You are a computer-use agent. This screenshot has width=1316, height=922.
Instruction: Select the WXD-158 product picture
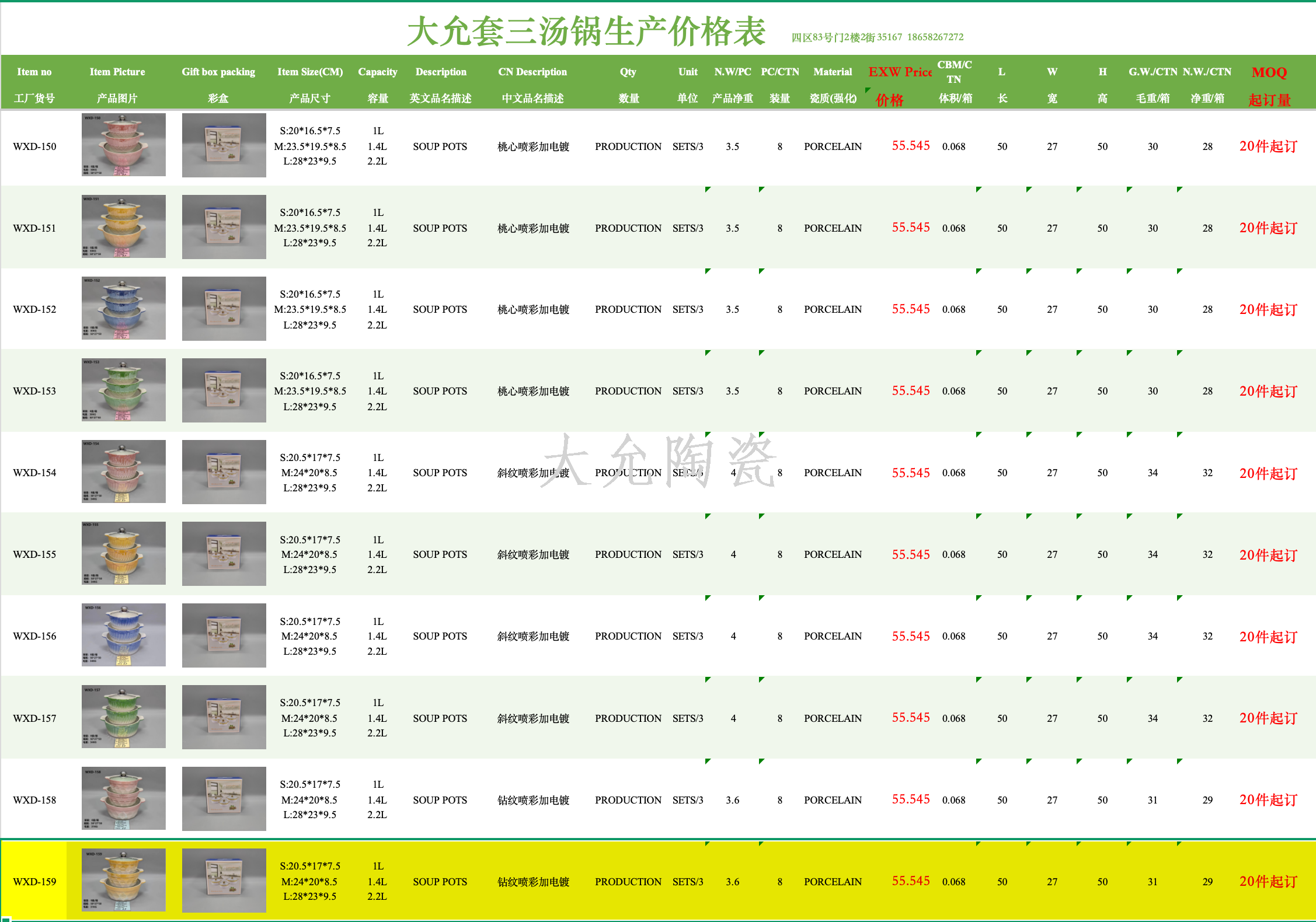click(x=123, y=798)
